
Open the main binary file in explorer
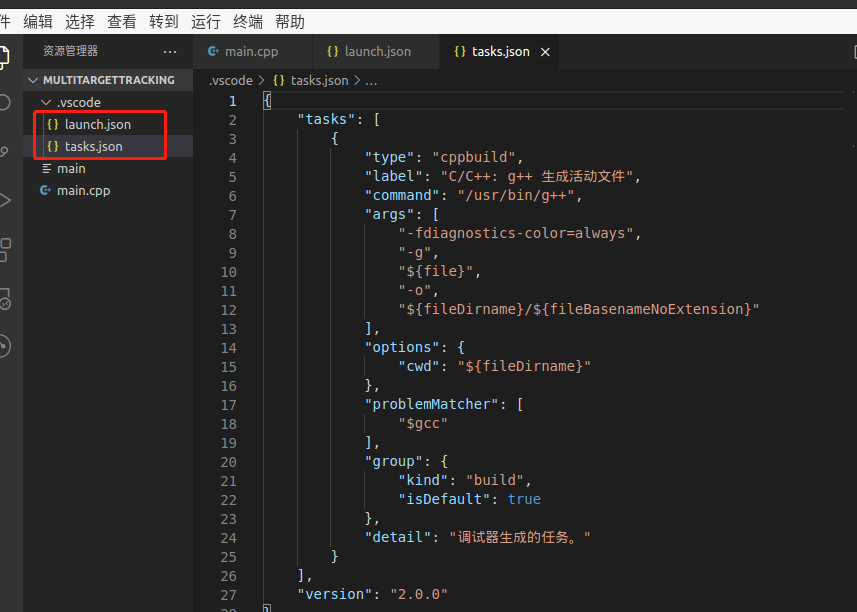(x=108, y=169)
